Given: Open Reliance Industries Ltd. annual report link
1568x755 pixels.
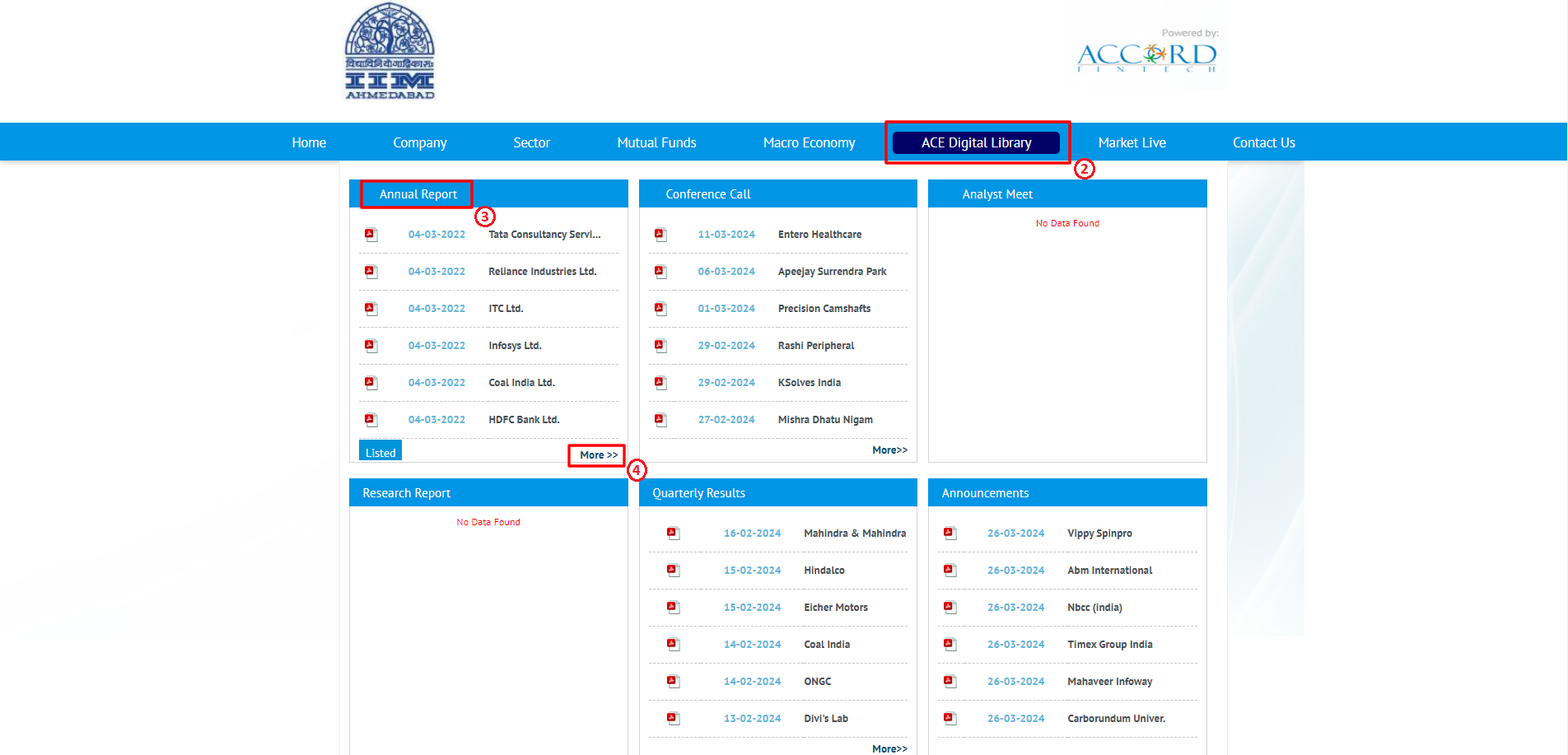Looking at the screenshot, I should [543, 272].
